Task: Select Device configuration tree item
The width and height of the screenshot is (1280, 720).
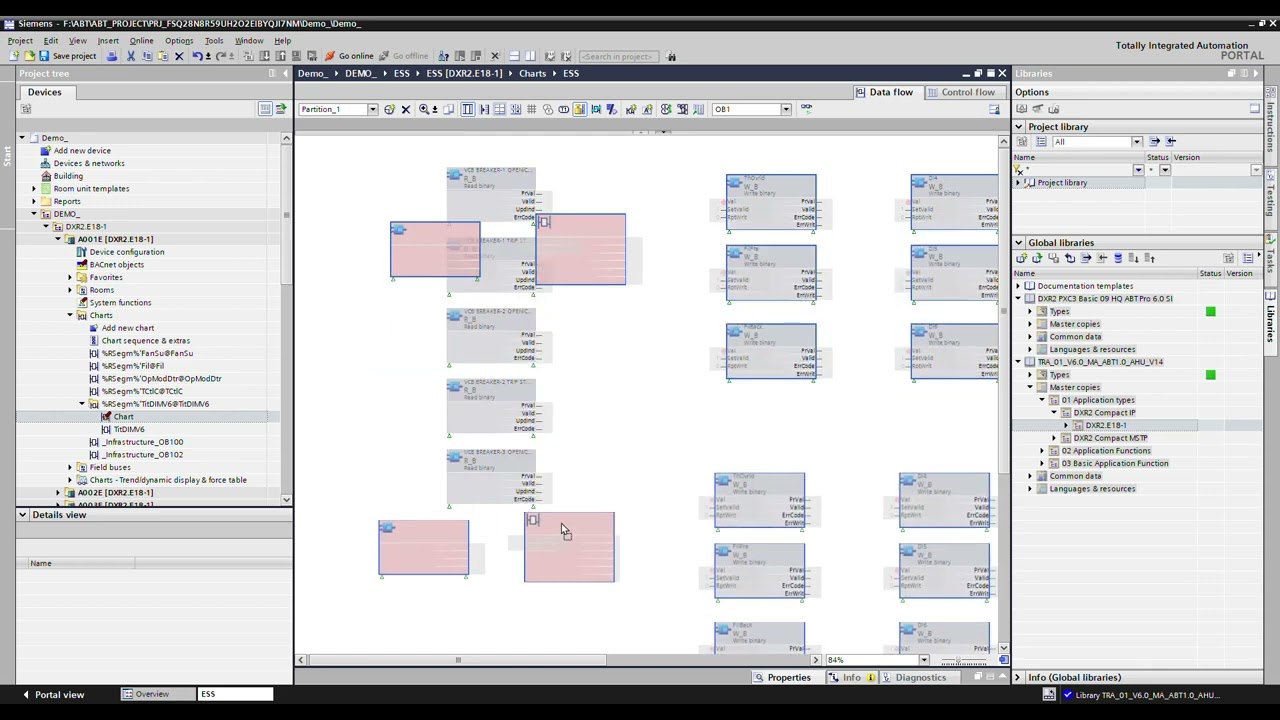Action: [126, 252]
